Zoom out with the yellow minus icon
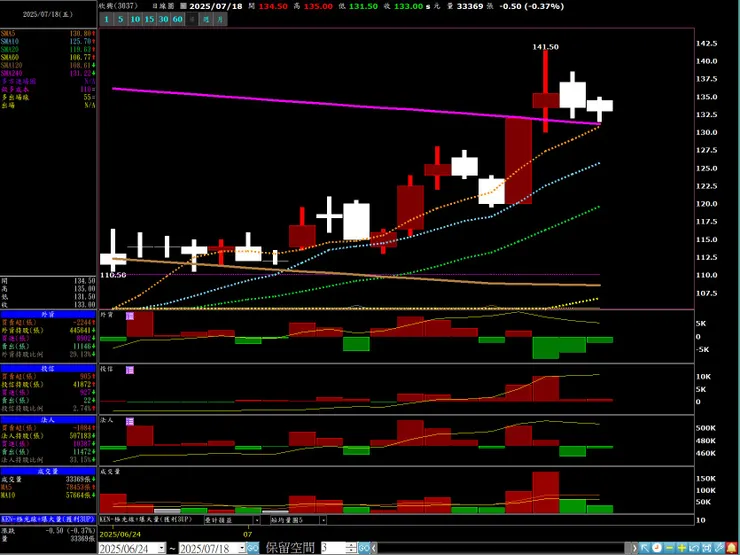This screenshot has height=555, width=740. [x=669, y=548]
